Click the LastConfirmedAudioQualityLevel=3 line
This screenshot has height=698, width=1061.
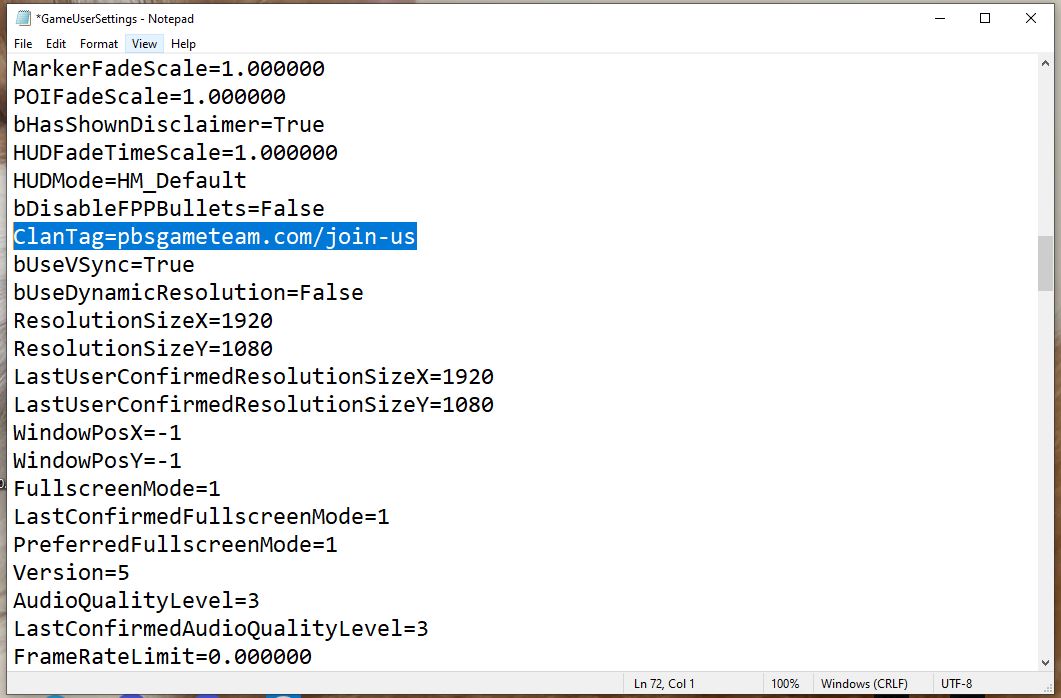[x=221, y=629]
